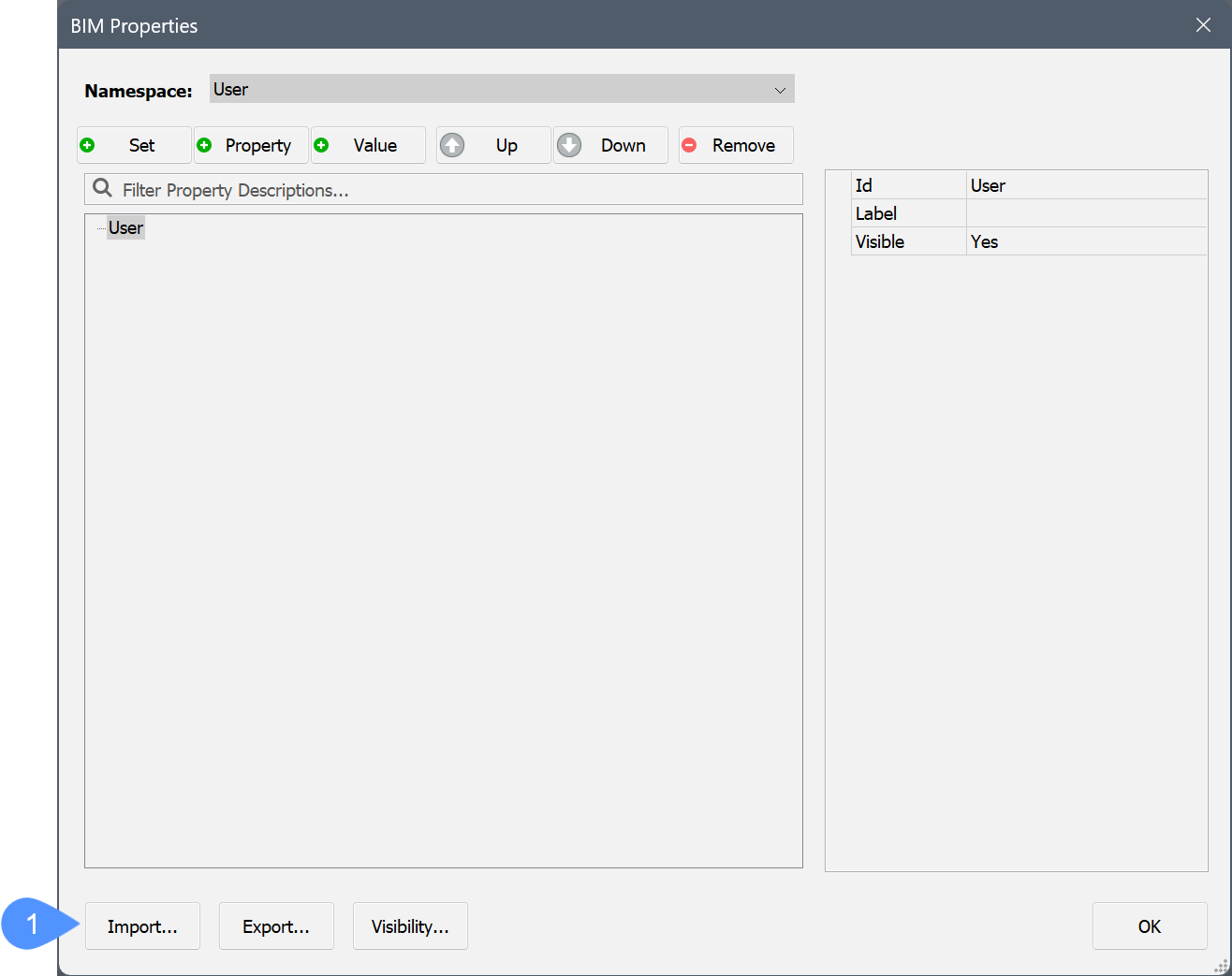Select the User node in tree
The height and width of the screenshot is (976, 1232).
coord(125,228)
